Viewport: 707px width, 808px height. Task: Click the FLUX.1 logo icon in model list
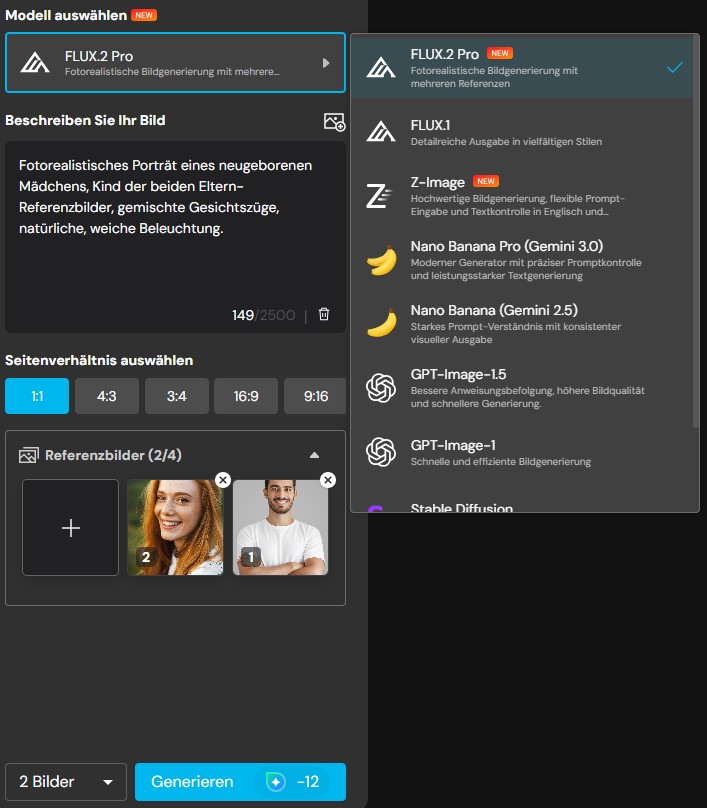pos(381,132)
